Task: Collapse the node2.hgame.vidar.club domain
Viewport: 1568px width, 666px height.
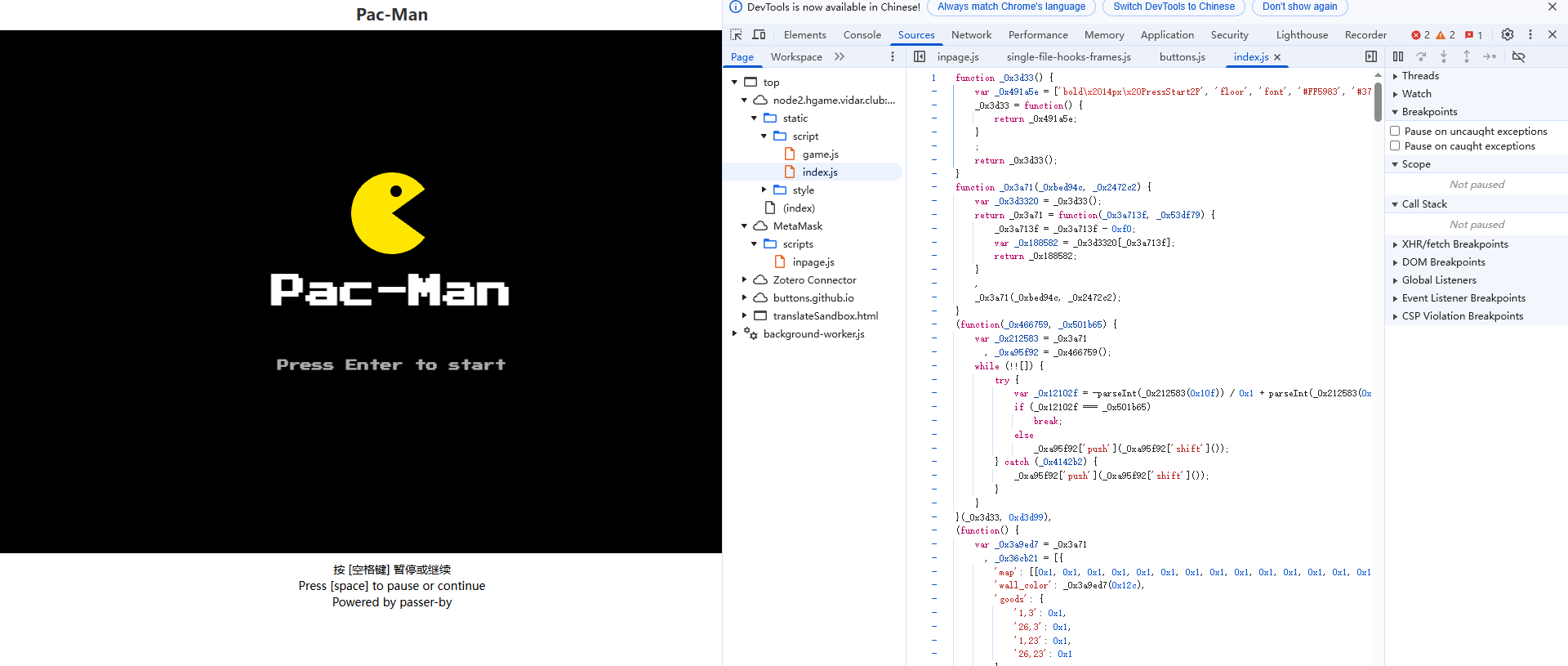Action: (744, 100)
